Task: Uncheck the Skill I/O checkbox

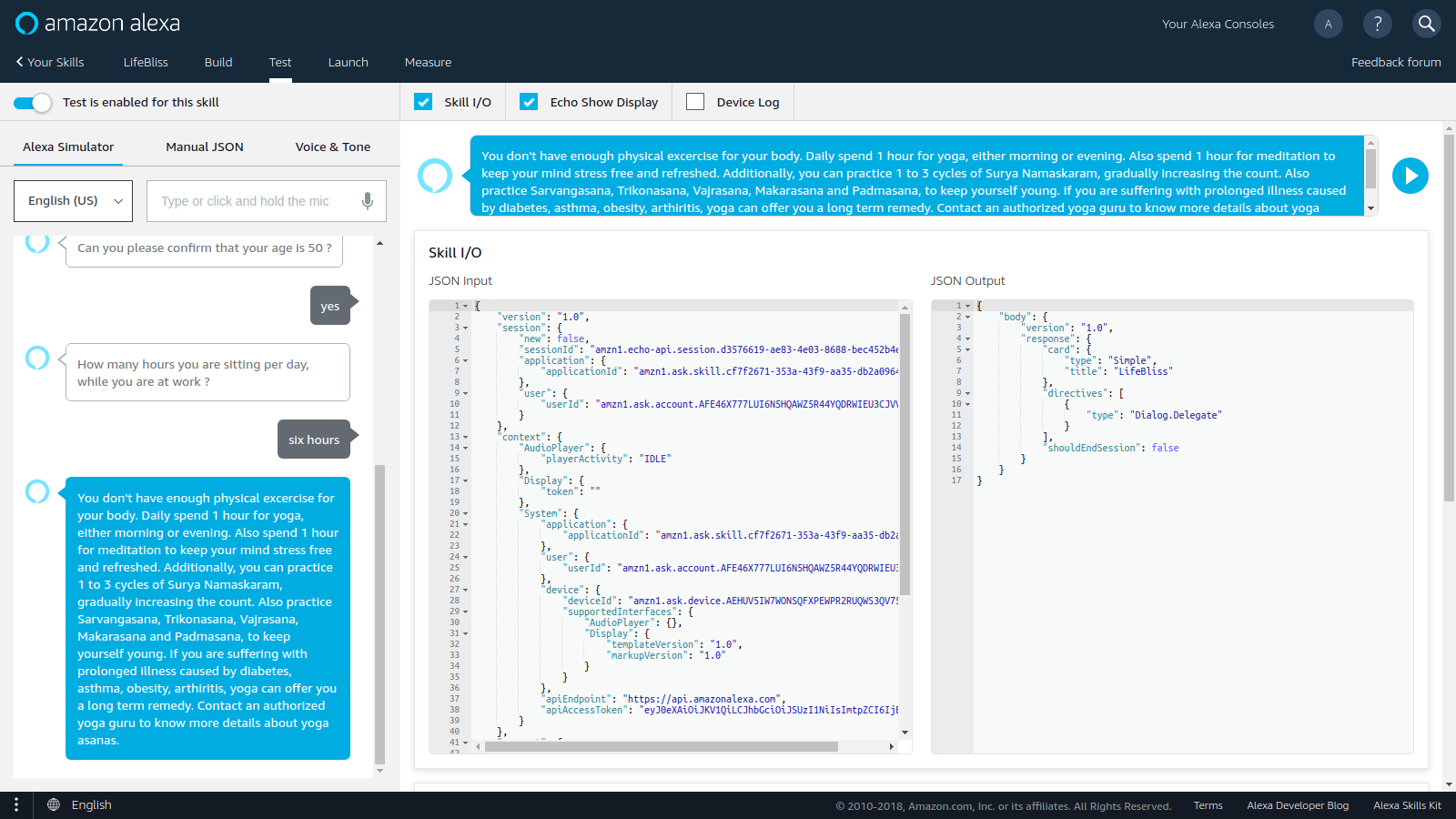Action: 423,102
